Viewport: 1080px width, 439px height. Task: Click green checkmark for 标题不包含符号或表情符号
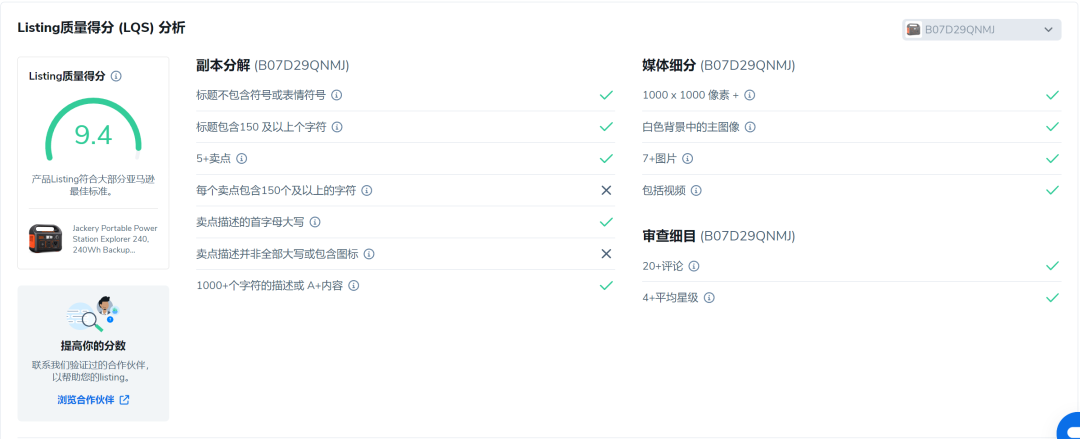606,95
